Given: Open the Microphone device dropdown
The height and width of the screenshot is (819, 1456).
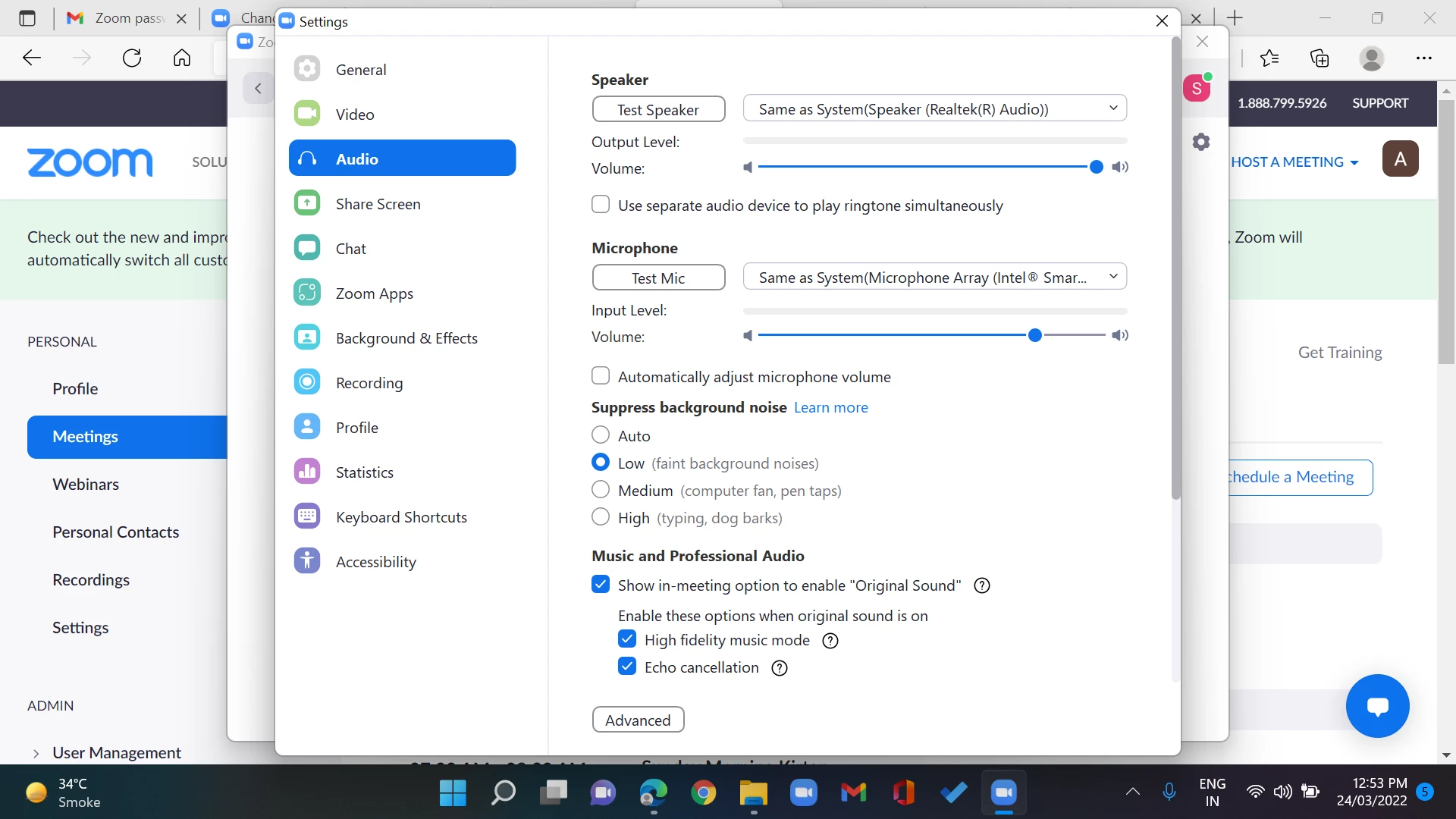Looking at the screenshot, I should [934, 277].
